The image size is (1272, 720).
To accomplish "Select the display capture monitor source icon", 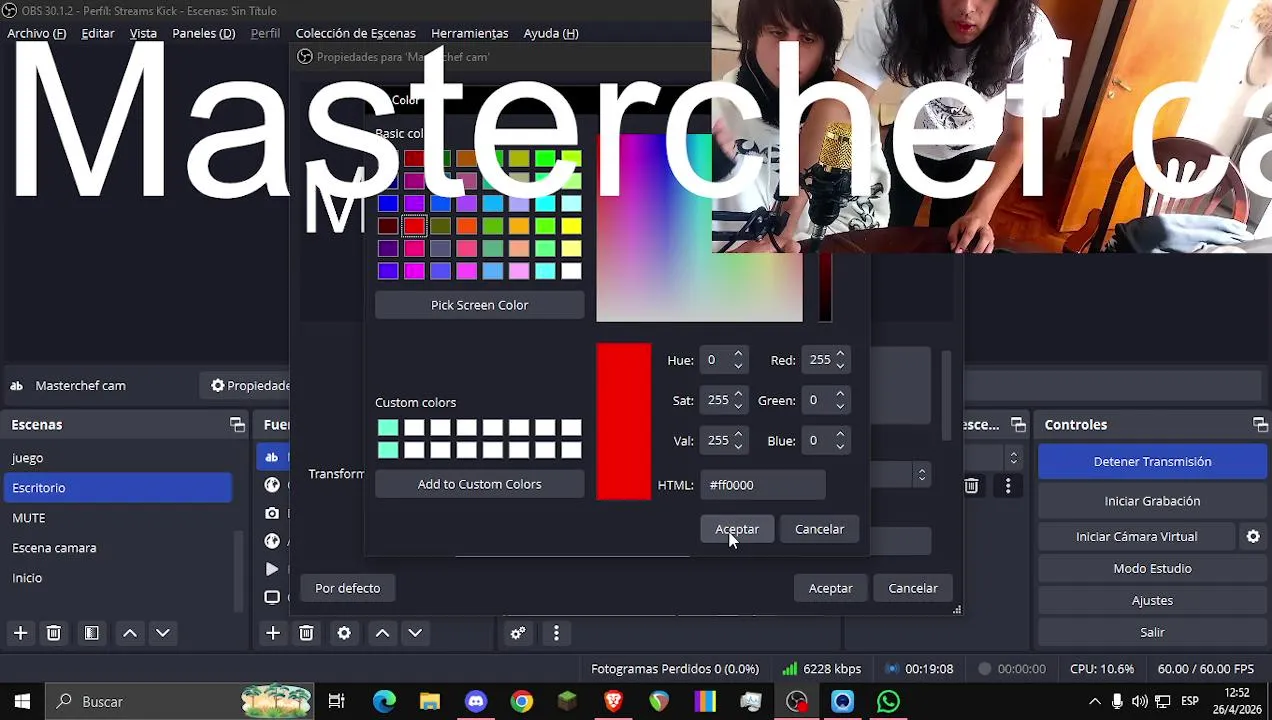I will pyautogui.click(x=272, y=597).
